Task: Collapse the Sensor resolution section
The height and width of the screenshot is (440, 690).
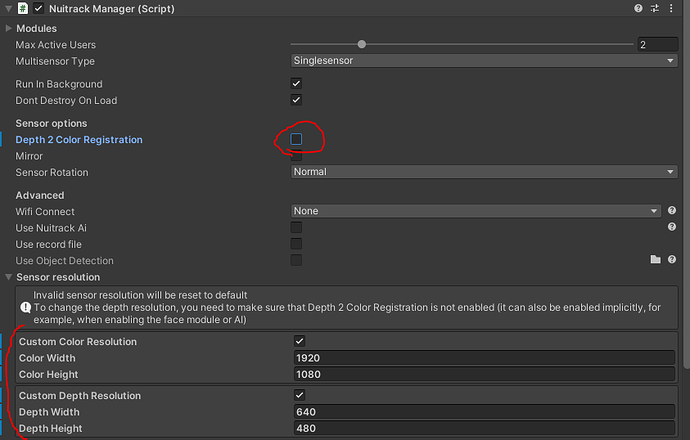Action: coord(8,277)
